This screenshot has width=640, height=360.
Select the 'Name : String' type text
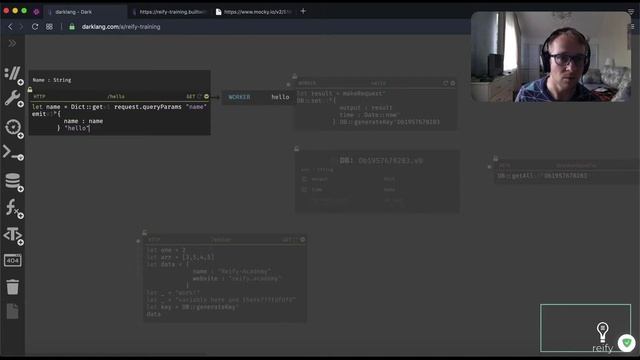coord(52,80)
